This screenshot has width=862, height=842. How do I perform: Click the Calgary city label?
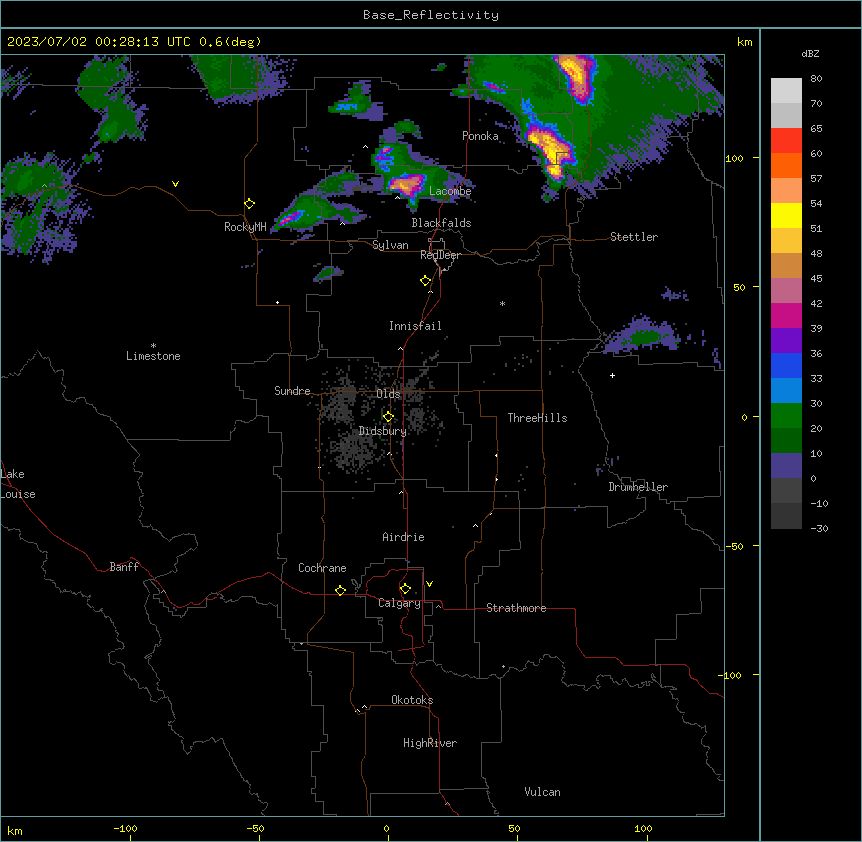coord(399,603)
